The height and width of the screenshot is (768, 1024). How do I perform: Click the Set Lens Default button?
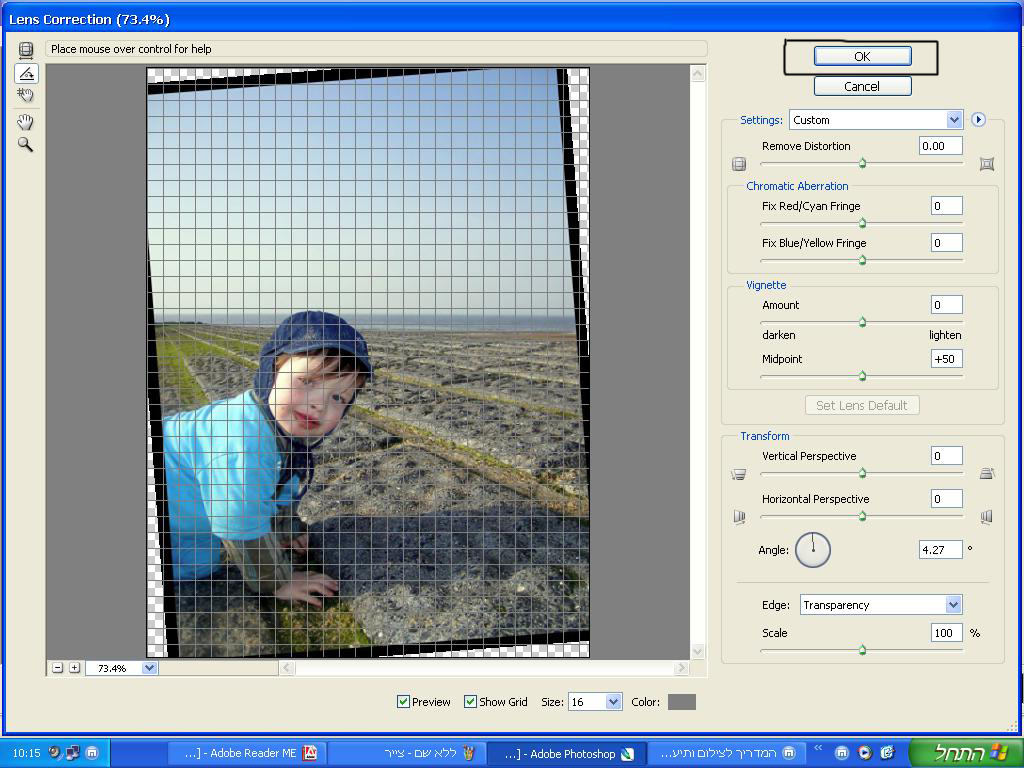coord(862,405)
